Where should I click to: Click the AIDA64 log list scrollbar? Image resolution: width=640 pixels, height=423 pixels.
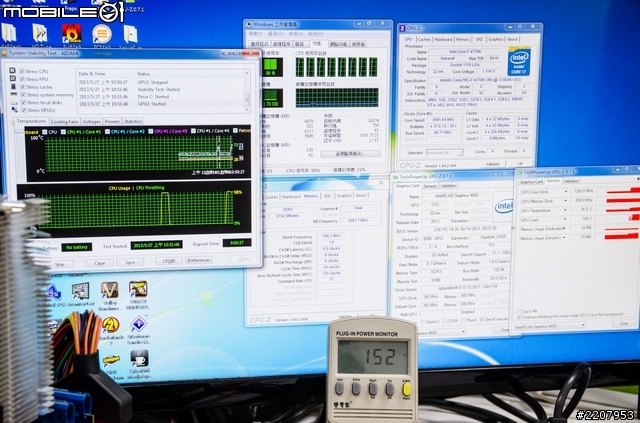pos(247,92)
